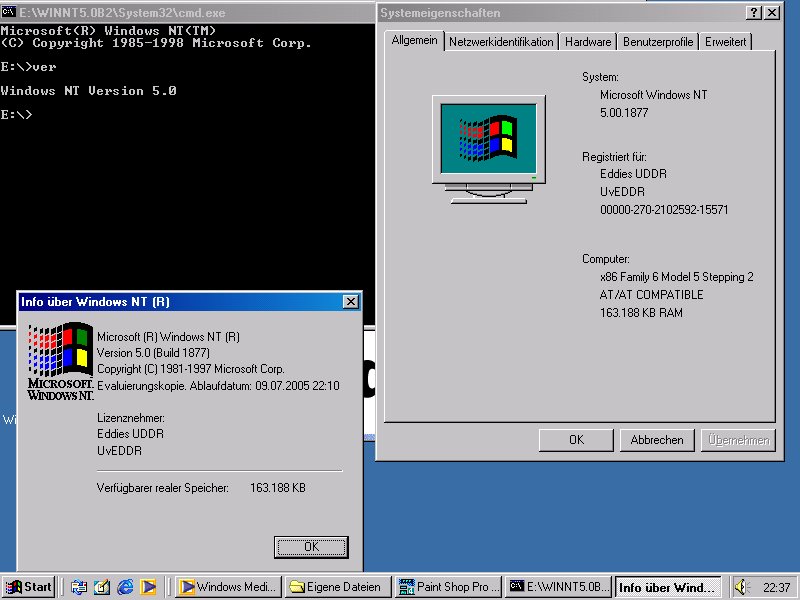Open the Netzwerkidentifikation tab
Screen dimensions: 800x600
[x=500, y=42]
